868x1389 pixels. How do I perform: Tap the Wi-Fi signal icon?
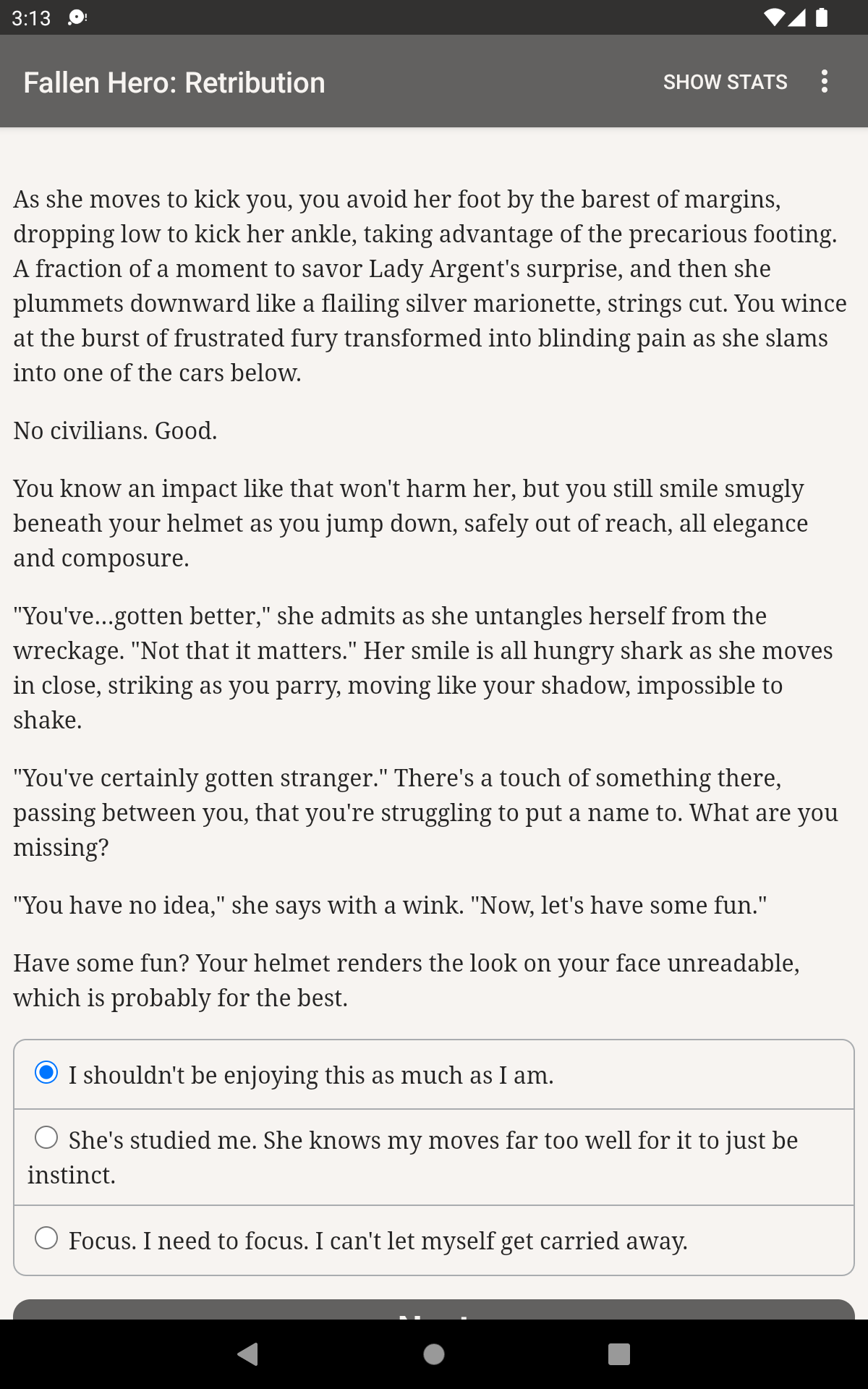pos(773,17)
